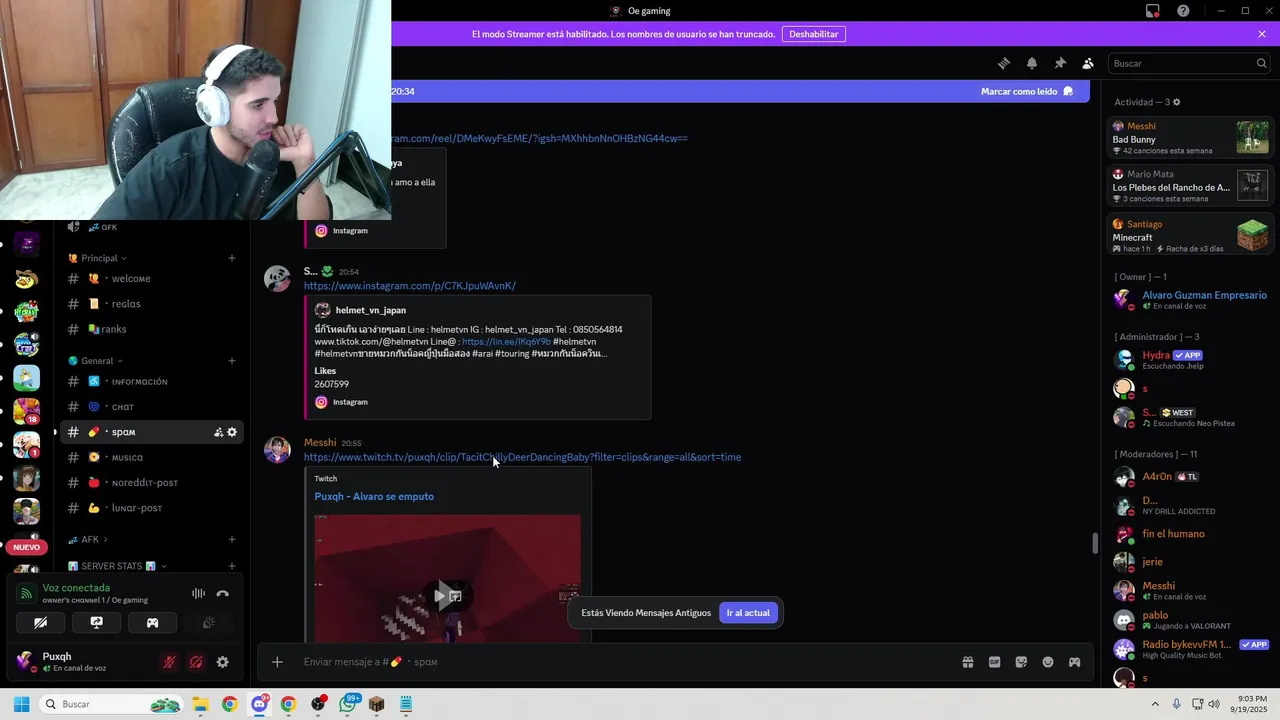
Task: Open the Threads icon in channel header
Action: 1004,63
